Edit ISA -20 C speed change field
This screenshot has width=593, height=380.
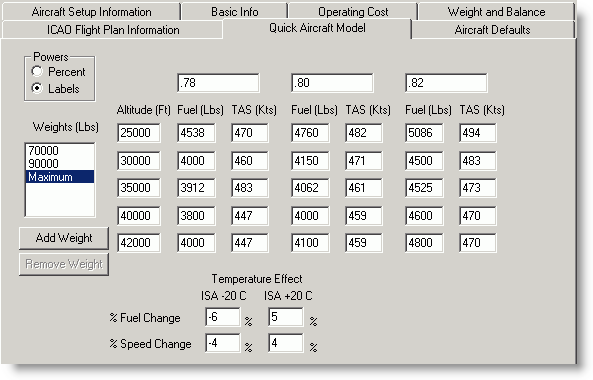pyautogui.click(x=223, y=343)
